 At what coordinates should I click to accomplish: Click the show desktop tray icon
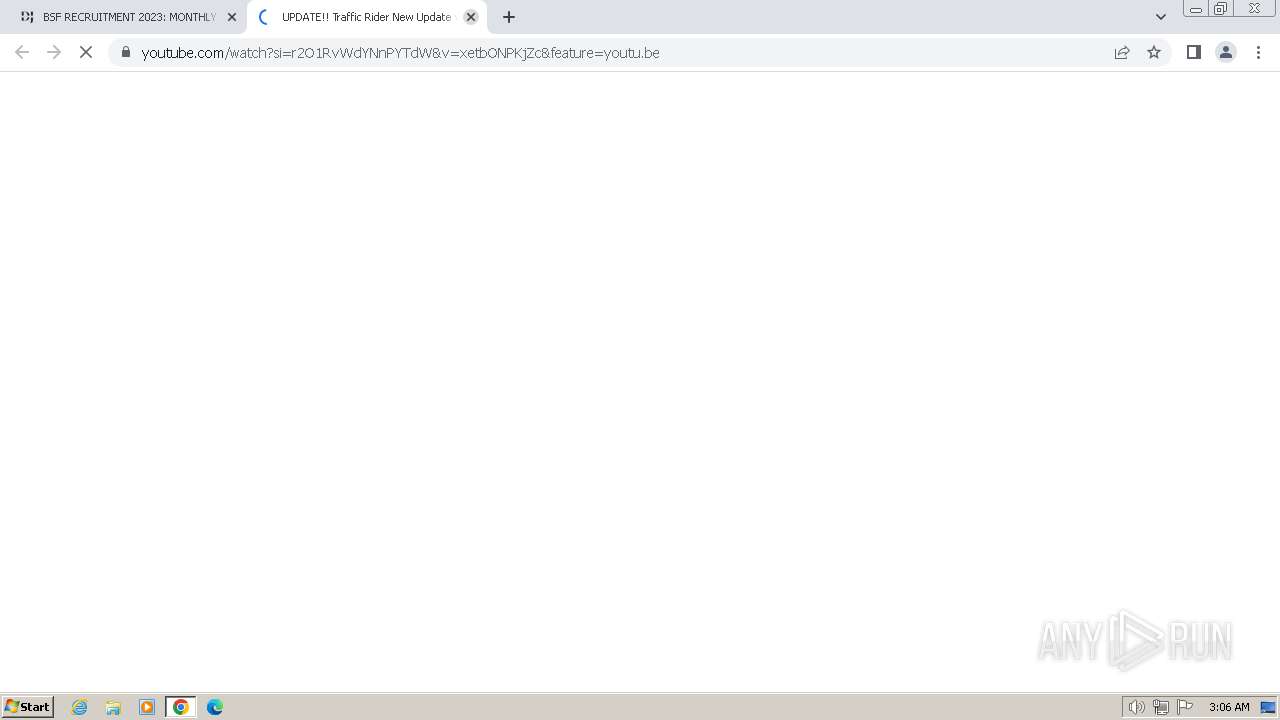point(1268,707)
